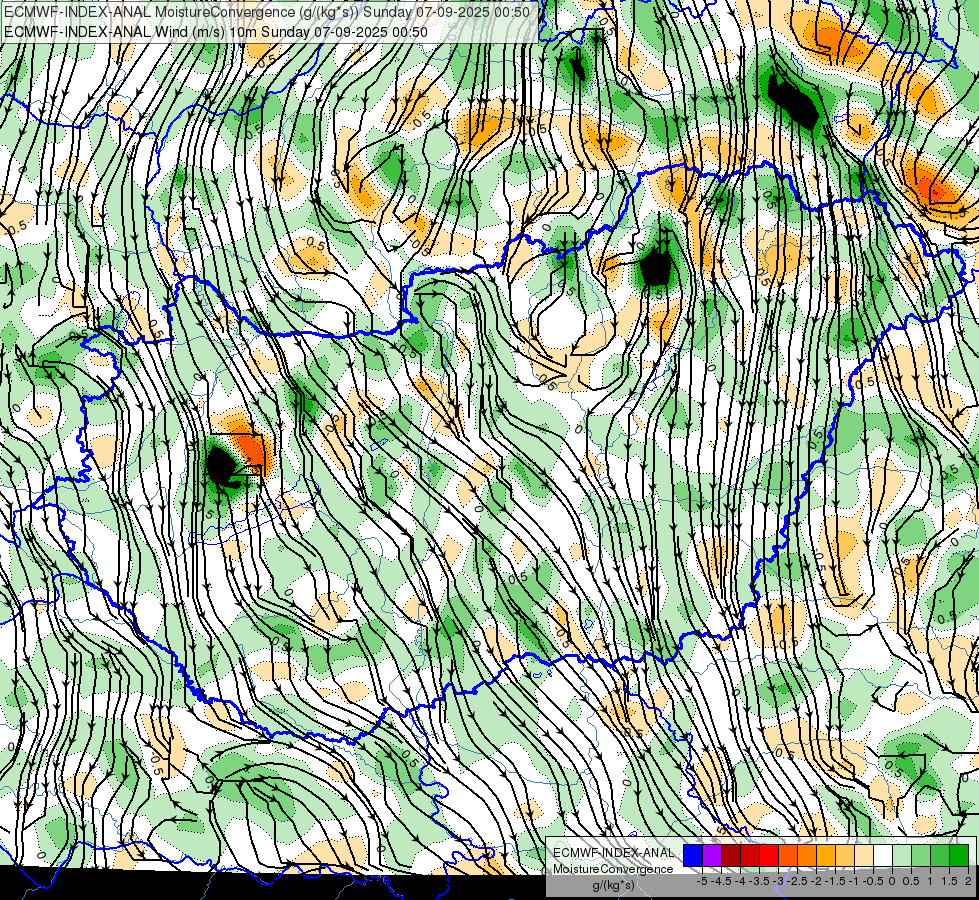The image size is (979, 900).
Task: Click the -4.5 tick label on legend
Action: (x=721, y=881)
